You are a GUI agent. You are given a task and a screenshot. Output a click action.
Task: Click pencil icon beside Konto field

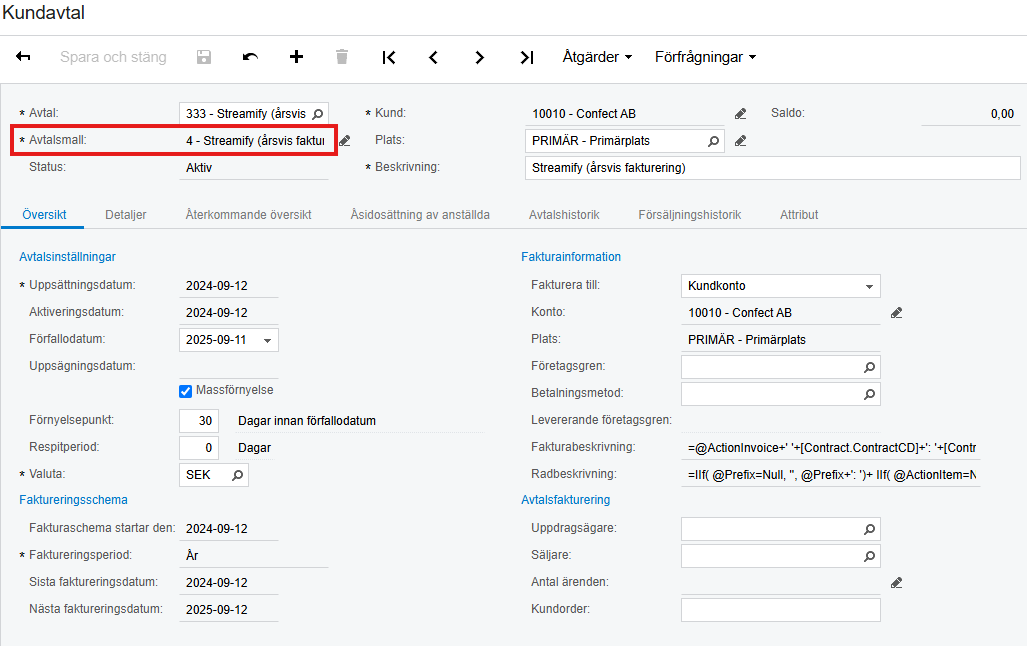click(896, 313)
